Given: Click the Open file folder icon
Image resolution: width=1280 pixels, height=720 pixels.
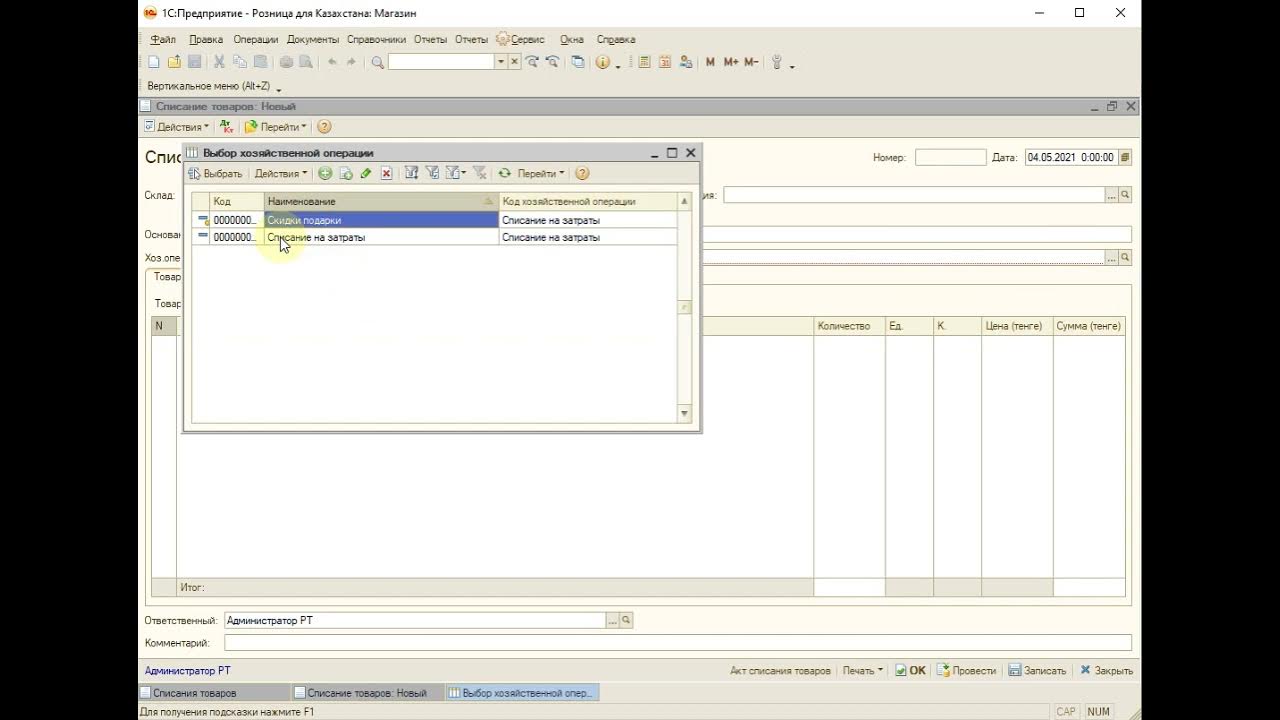Looking at the screenshot, I should pos(174,62).
